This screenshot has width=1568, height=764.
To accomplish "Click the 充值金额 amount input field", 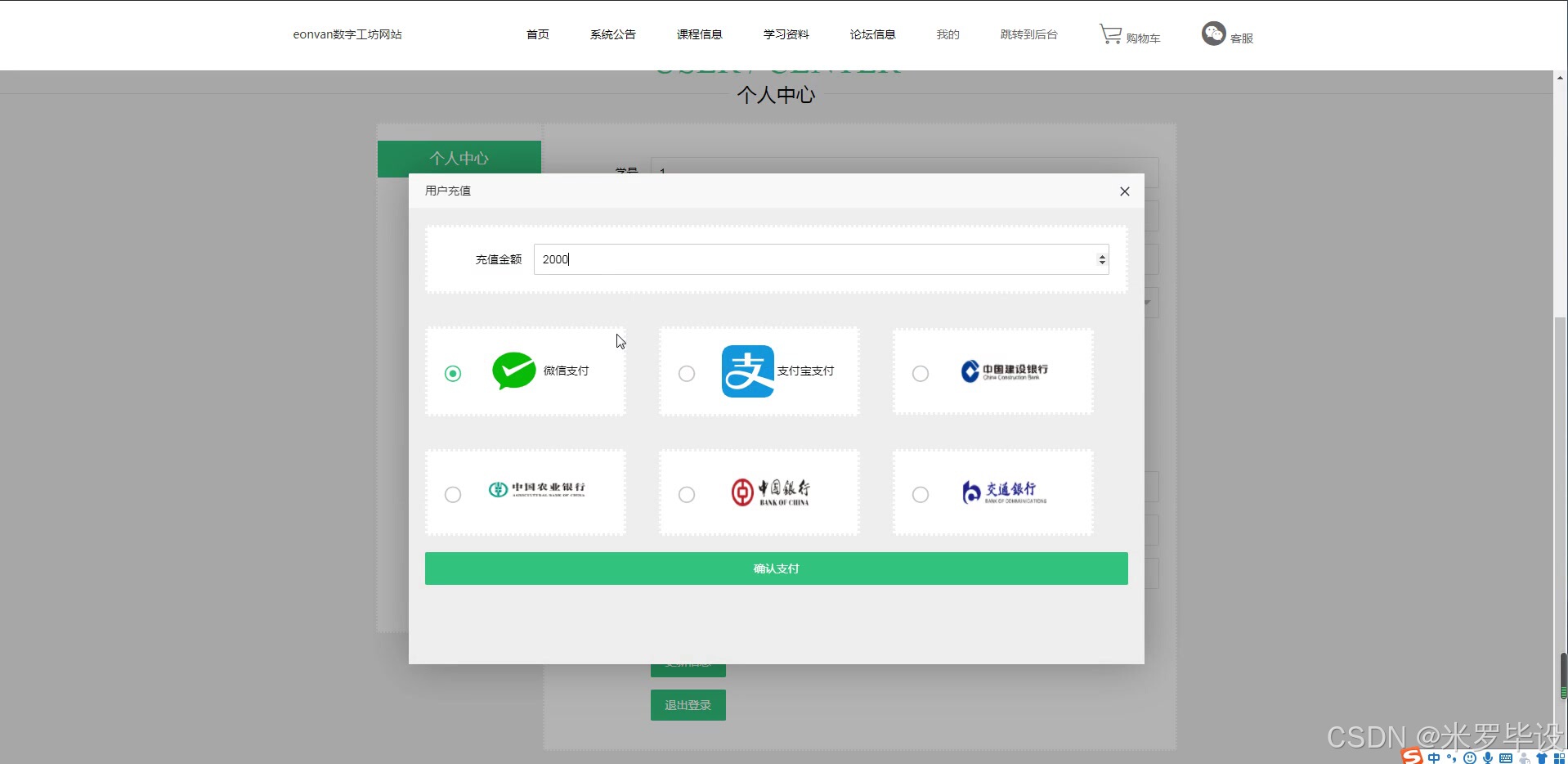I will click(821, 259).
